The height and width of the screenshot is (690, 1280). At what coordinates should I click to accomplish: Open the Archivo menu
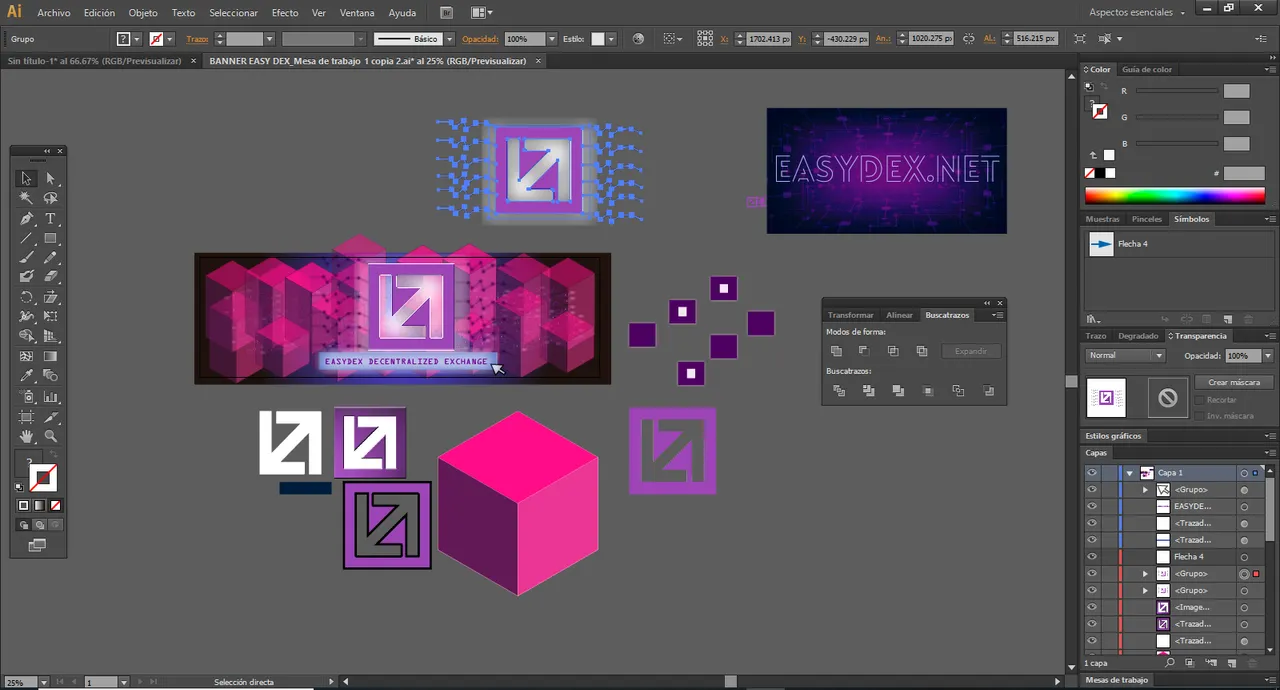[54, 13]
